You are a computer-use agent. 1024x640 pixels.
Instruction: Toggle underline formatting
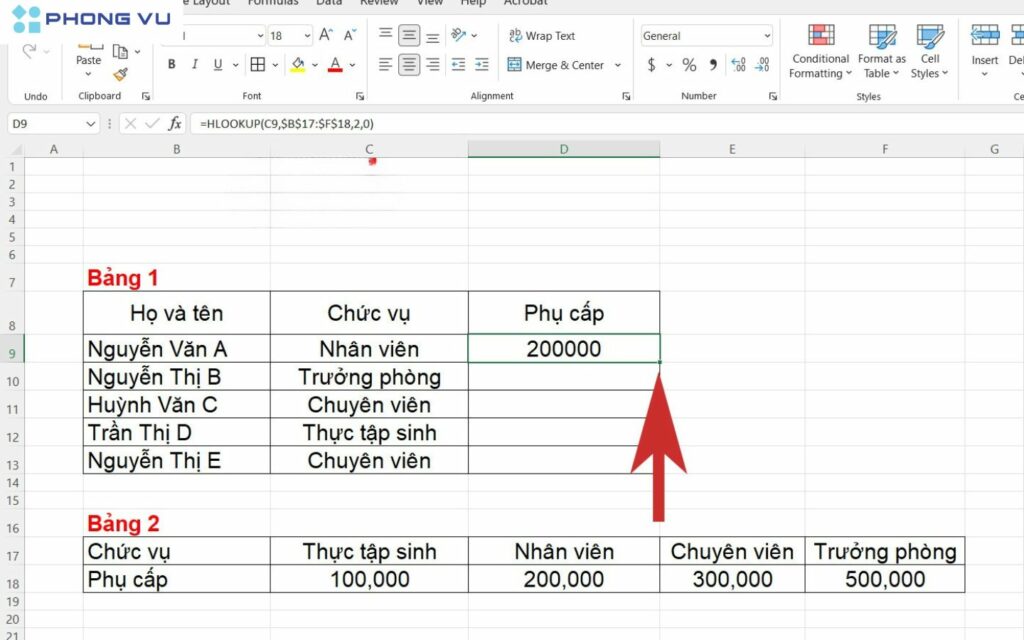click(x=218, y=64)
